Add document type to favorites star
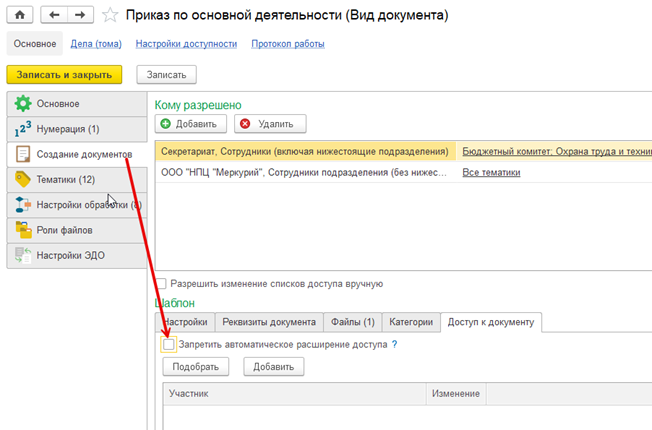Screen dimensions: 652x430 coord(110,16)
